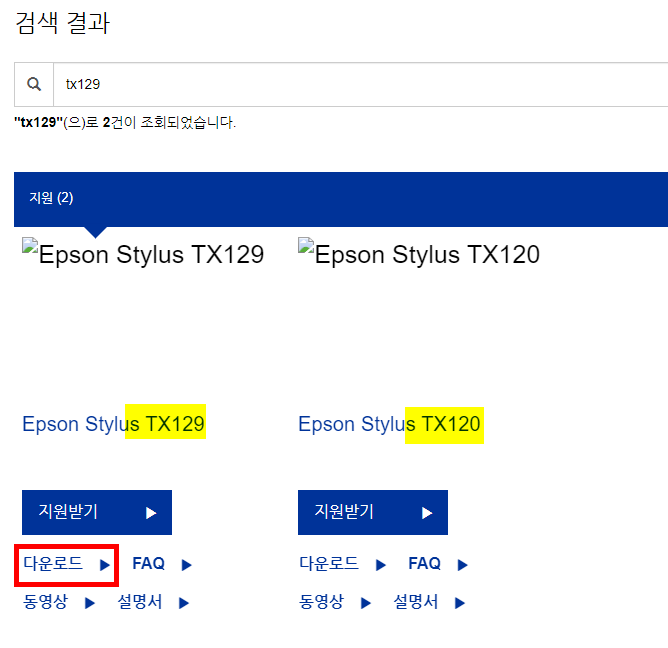Click 지원받기 button for TX120

tap(373, 512)
